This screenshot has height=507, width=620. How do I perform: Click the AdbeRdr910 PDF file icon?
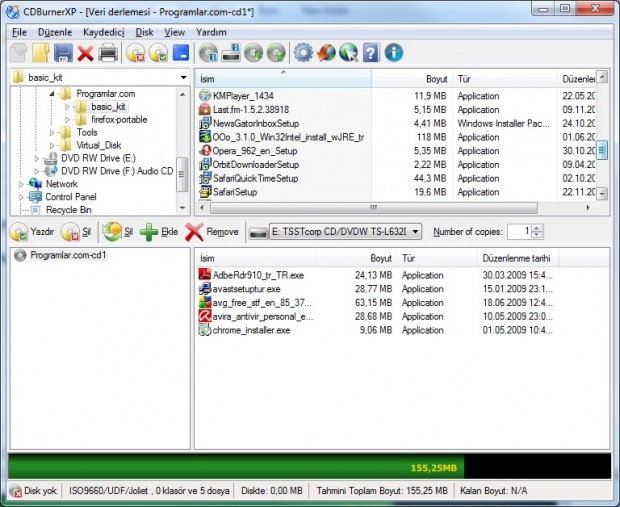[x=204, y=275]
